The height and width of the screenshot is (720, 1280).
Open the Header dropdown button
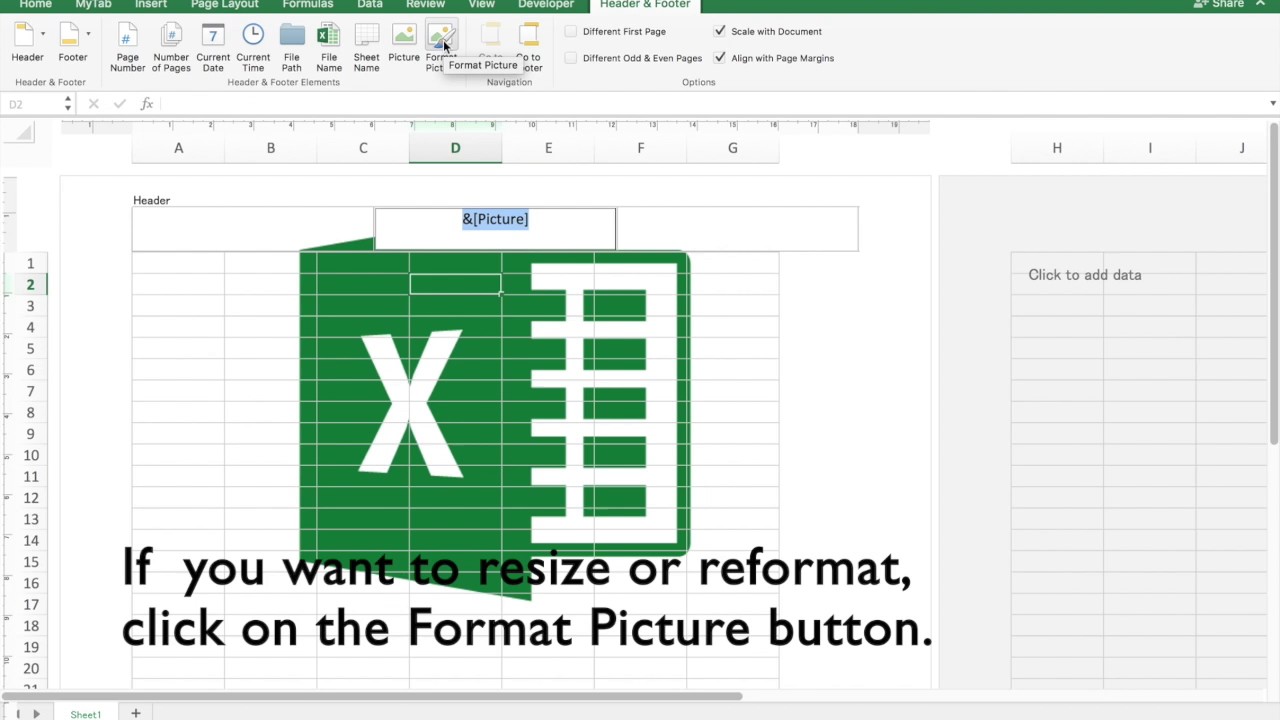pos(28,42)
